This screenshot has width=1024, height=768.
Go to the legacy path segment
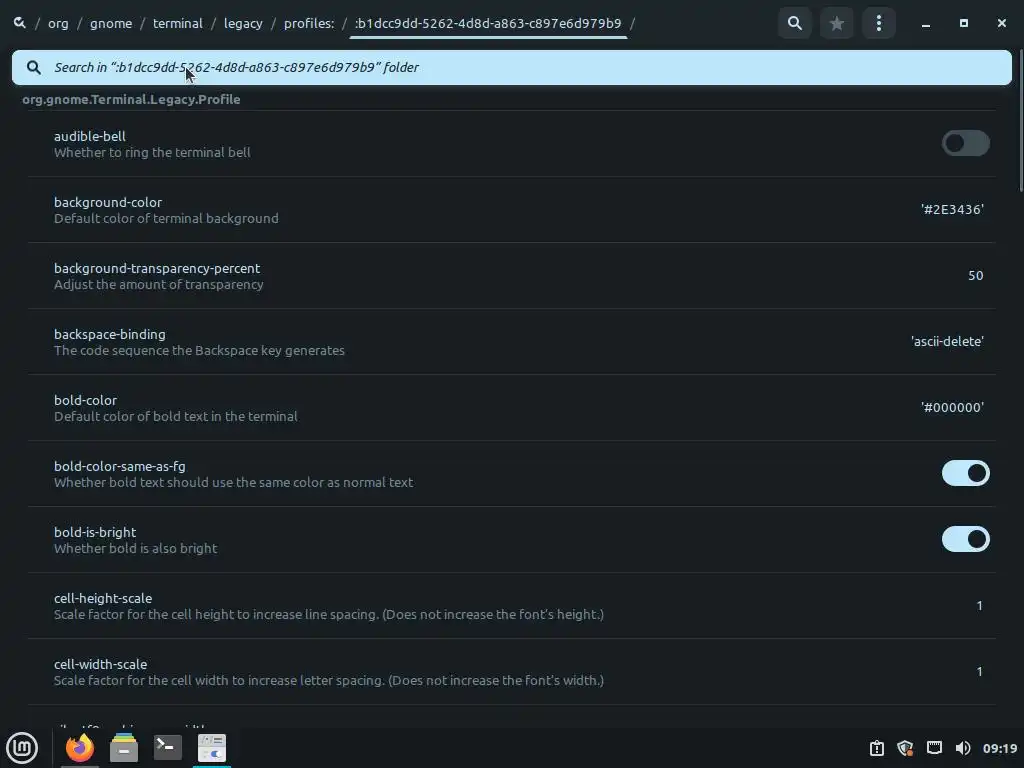(243, 24)
